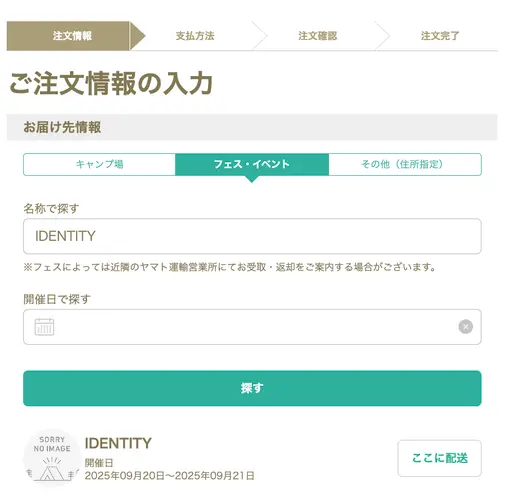Click the ご注文情報の入力 page heading
512x500 pixels.
point(111,83)
